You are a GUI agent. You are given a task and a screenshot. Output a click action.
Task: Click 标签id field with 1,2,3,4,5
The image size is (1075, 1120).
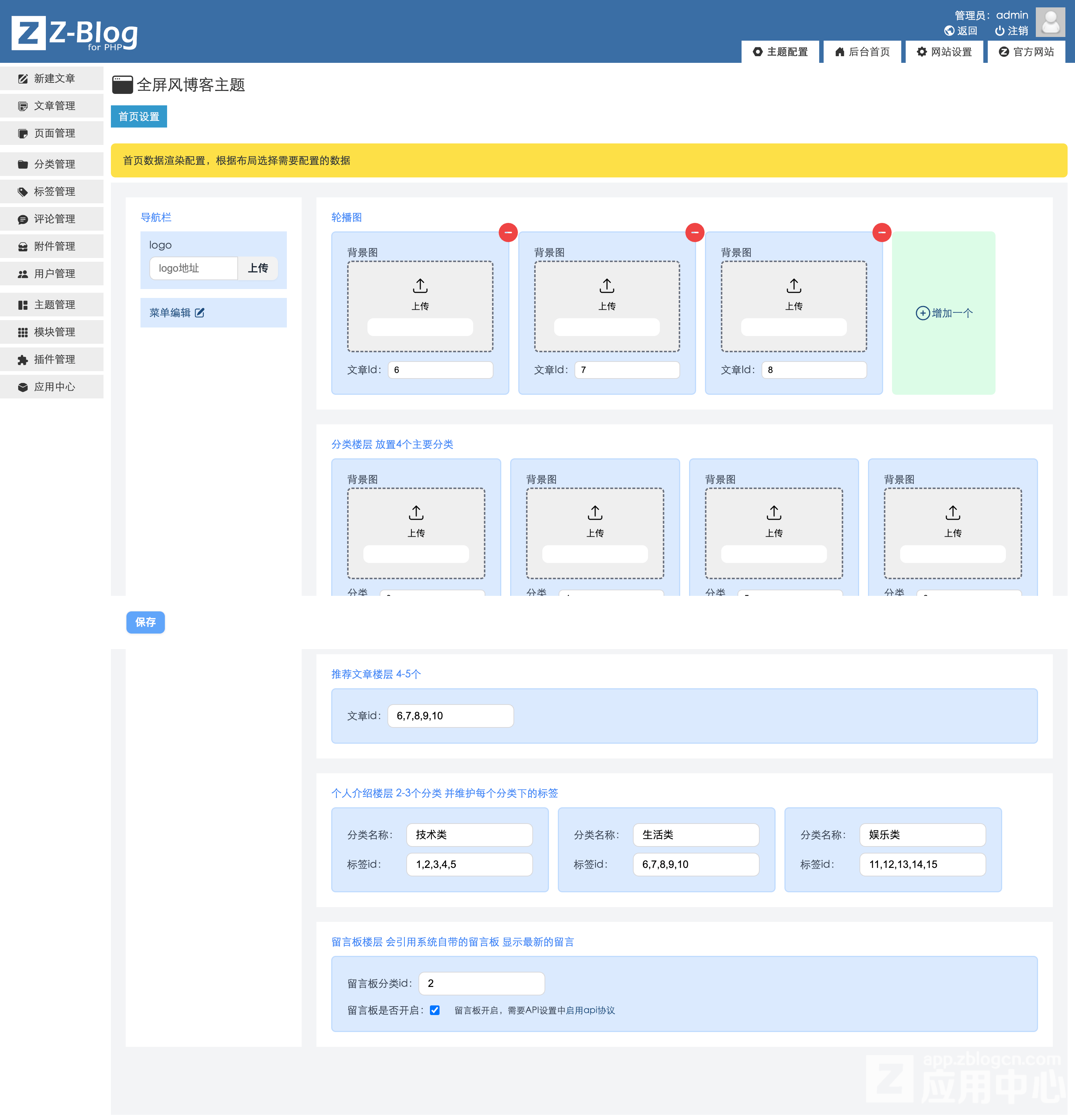(470, 865)
